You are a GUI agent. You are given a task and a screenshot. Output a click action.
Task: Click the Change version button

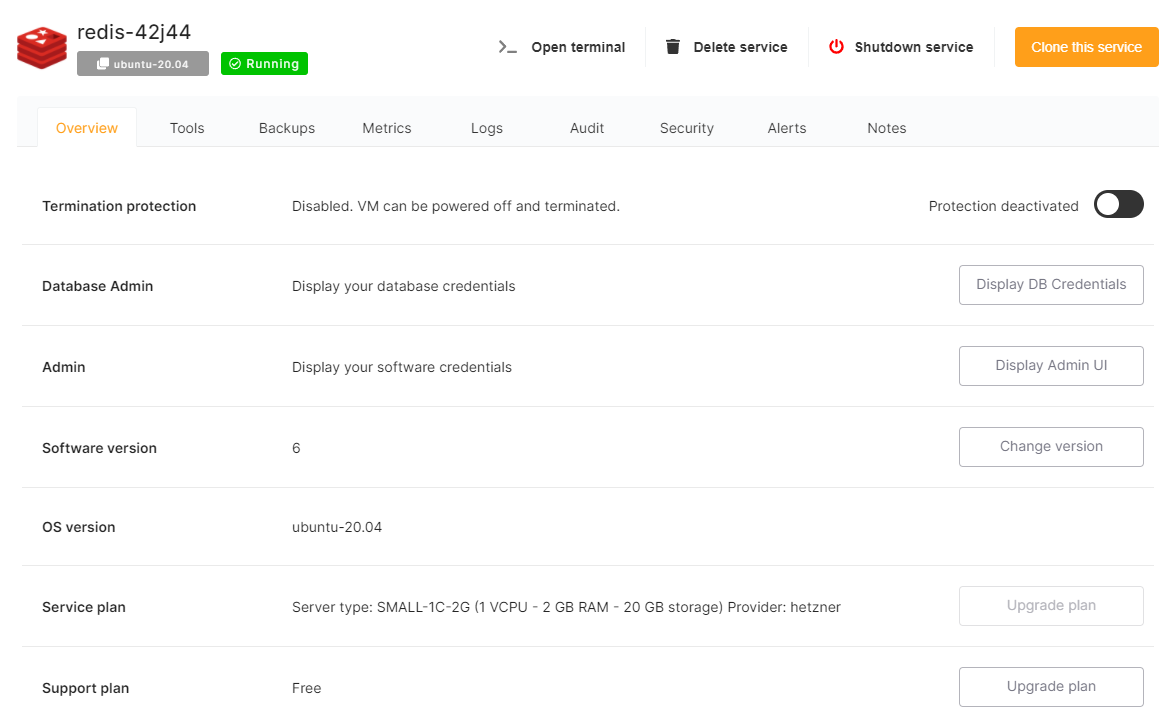(1051, 447)
